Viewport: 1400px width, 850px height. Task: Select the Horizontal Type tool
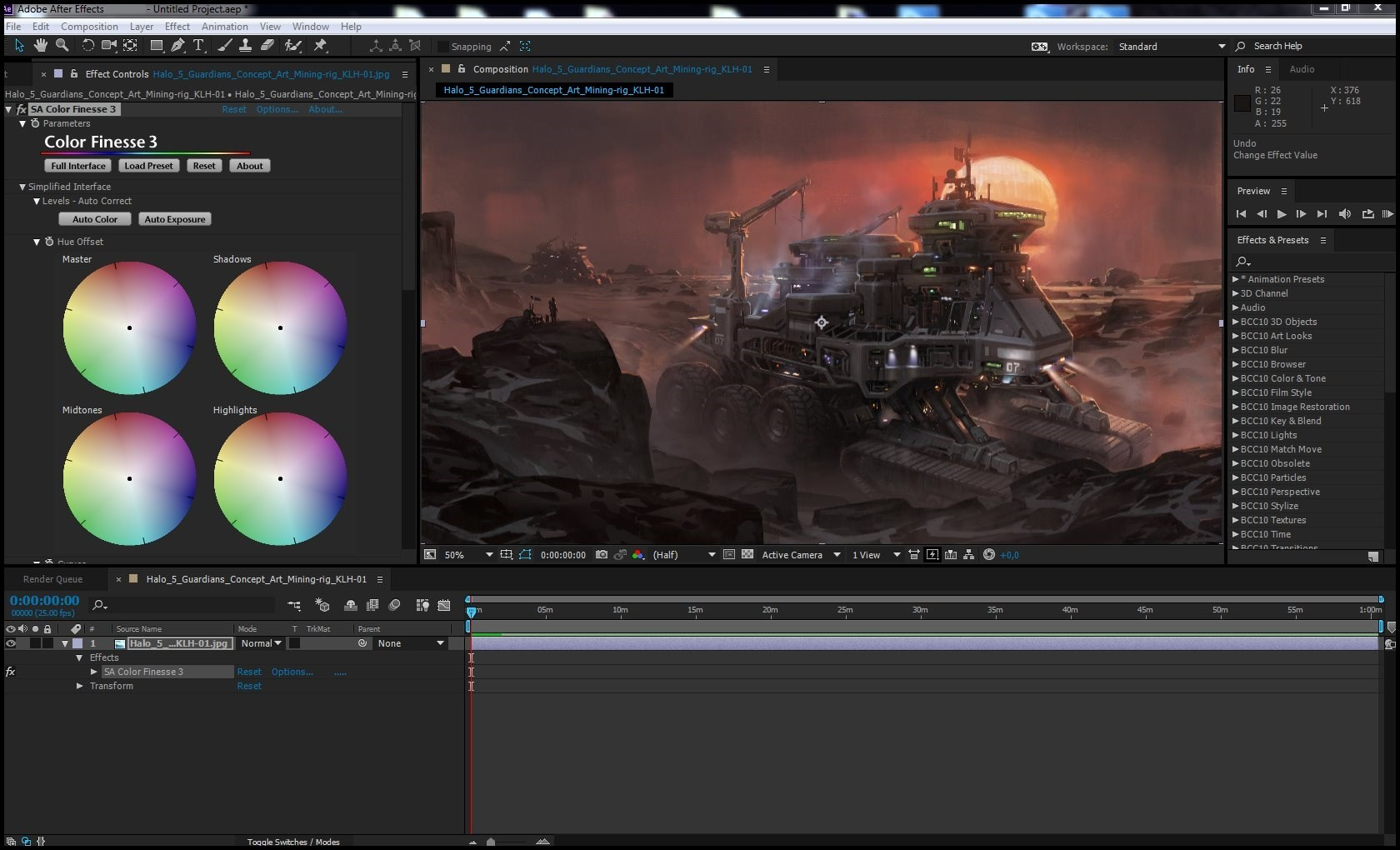click(198, 46)
